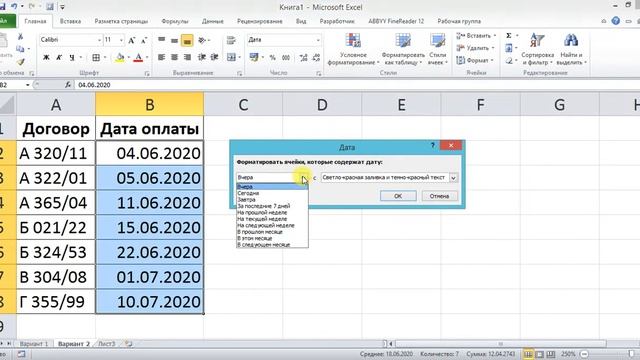Apply red font color A
Viewport: 640px width, 360px height.
pos(138,58)
